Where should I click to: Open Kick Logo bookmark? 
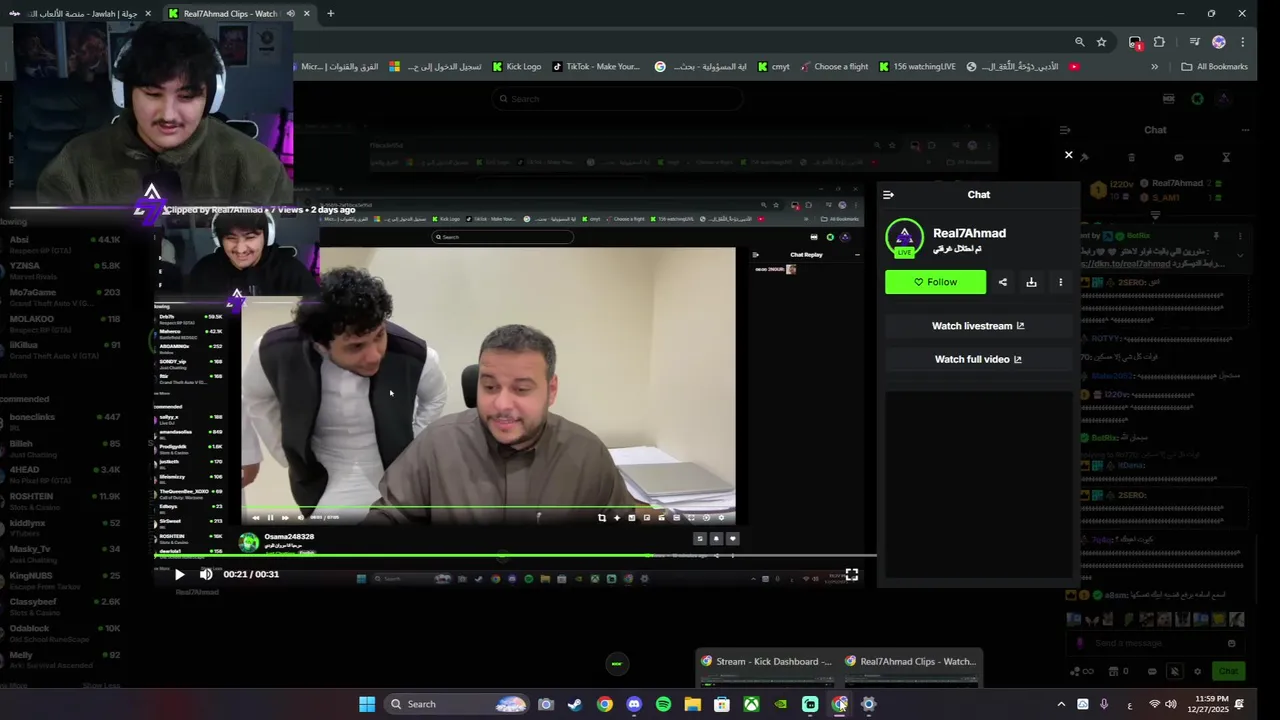pyautogui.click(x=517, y=67)
